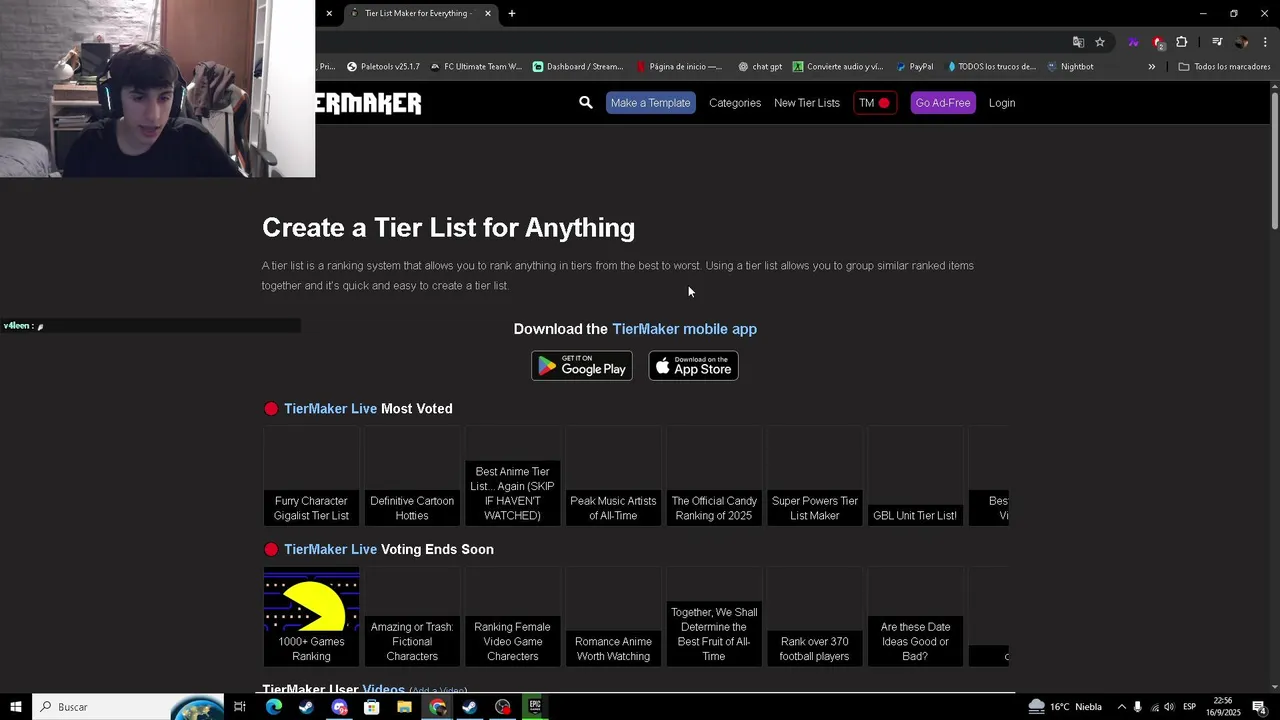Viewport: 1280px width, 720px height.
Task: Open Task View on the taskbar
Action: click(x=240, y=707)
